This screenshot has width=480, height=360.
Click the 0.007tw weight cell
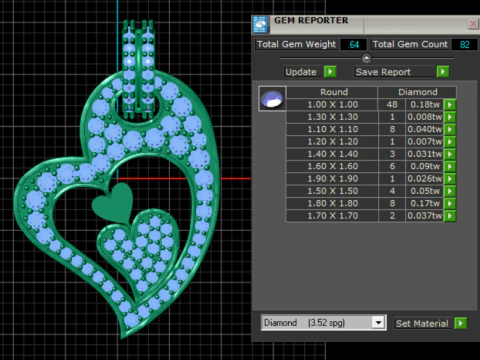point(425,142)
